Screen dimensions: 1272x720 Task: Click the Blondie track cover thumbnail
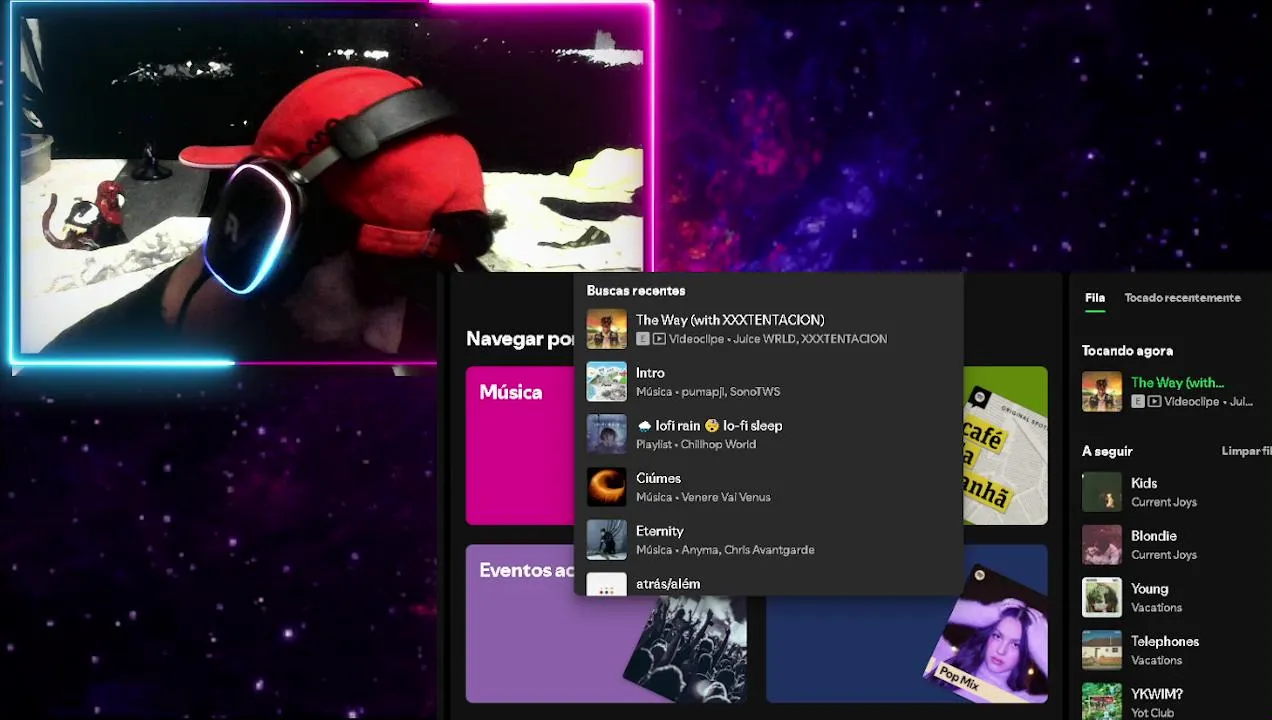(x=1102, y=545)
